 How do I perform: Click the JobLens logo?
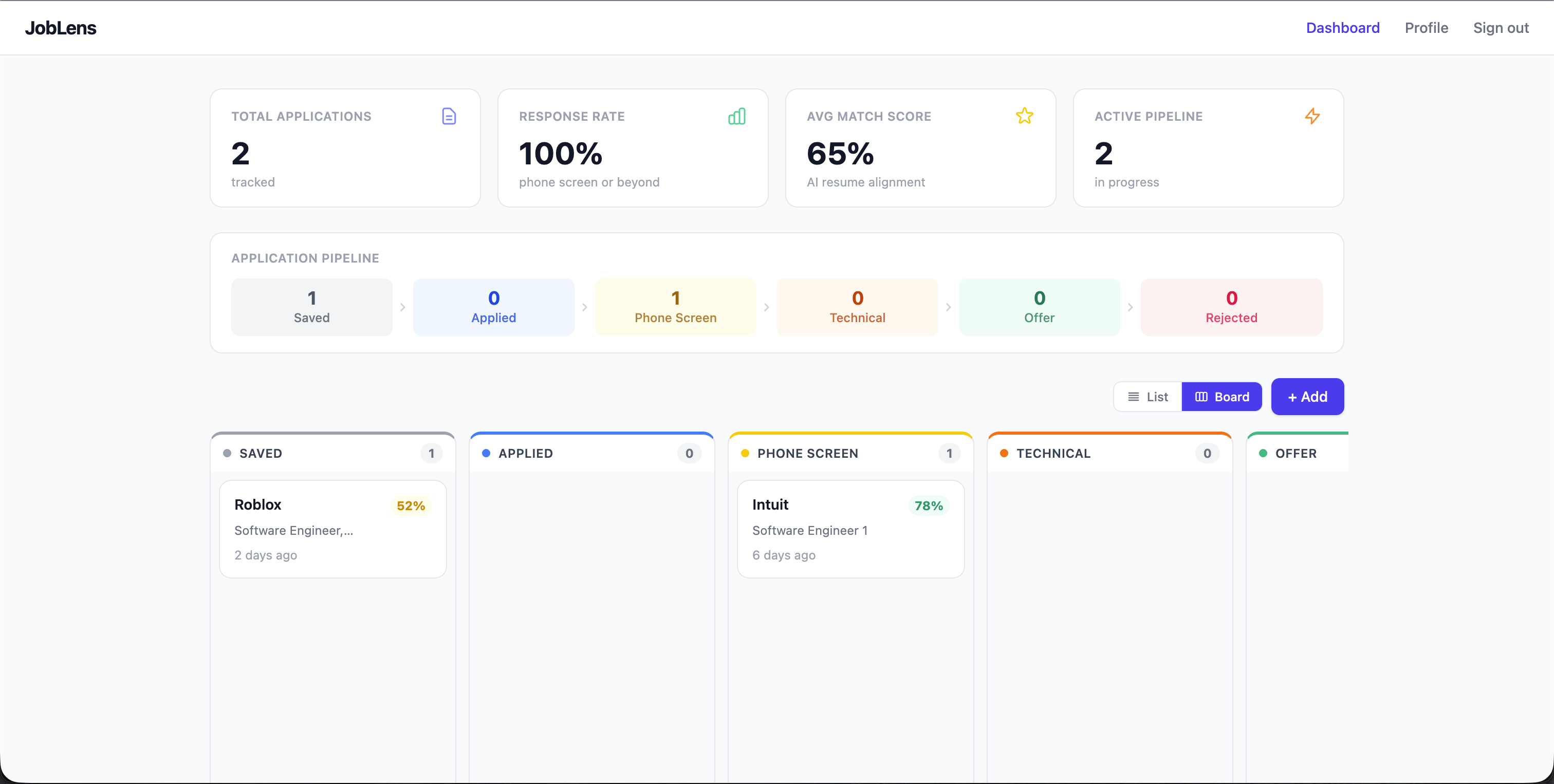pyautogui.click(x=60, y=28)
